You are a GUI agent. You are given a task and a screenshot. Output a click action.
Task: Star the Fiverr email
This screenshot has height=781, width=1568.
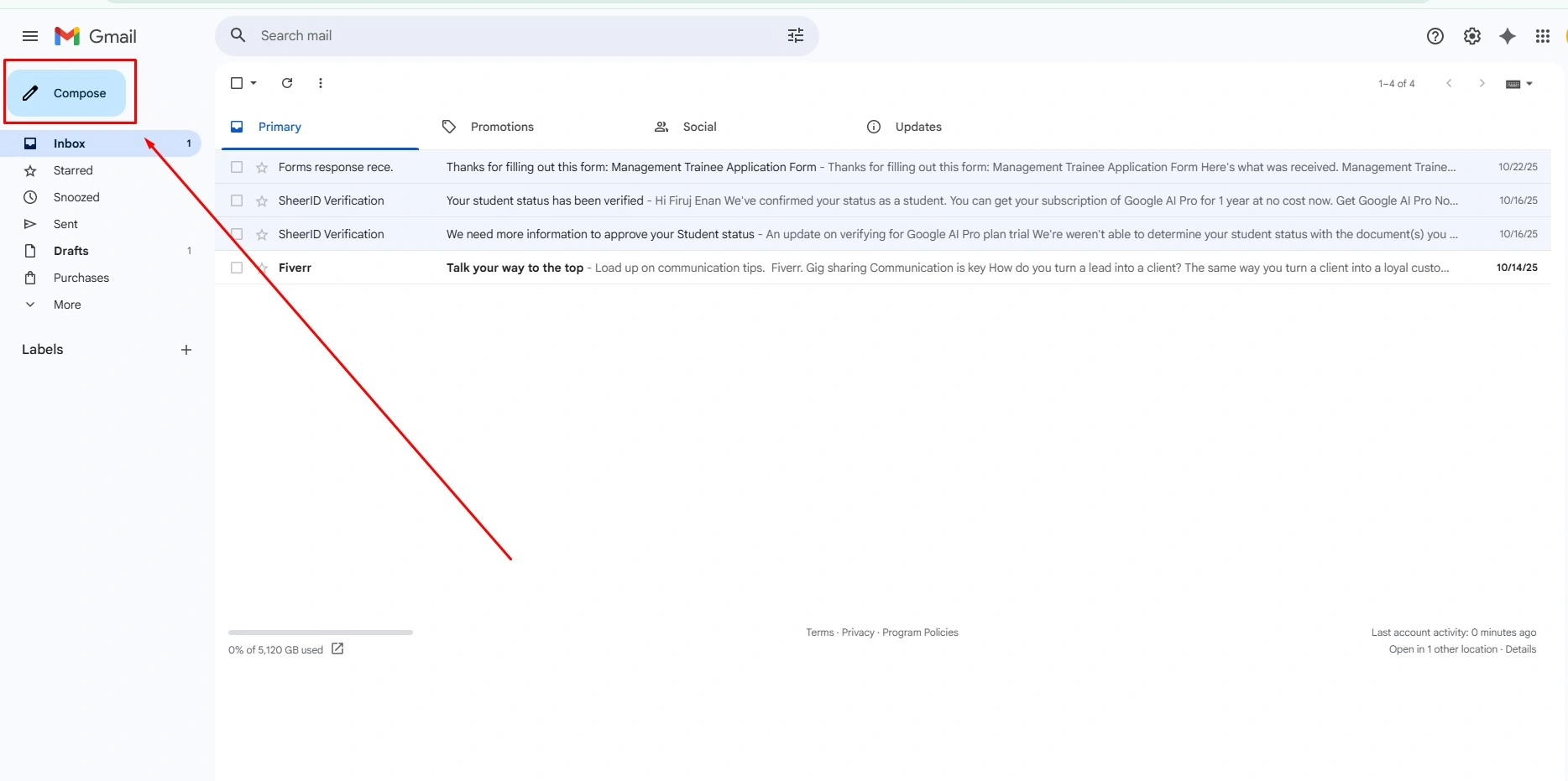(262, 268)
